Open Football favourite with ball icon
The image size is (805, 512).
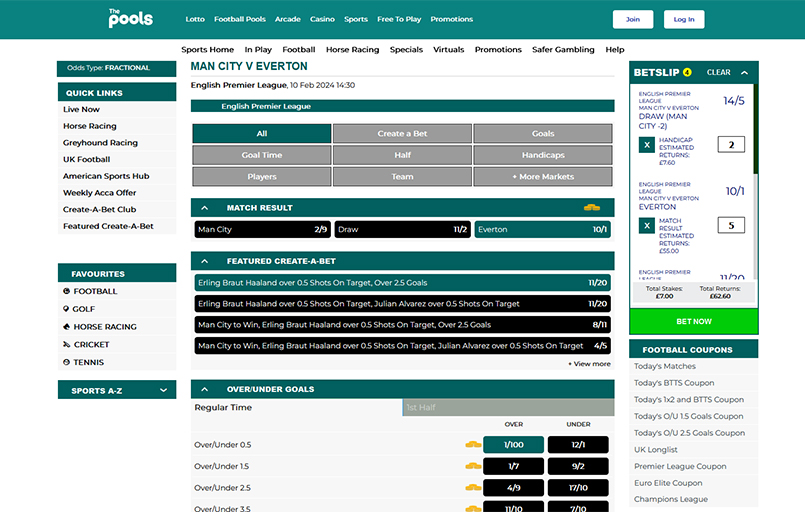[x=90, y=291]
